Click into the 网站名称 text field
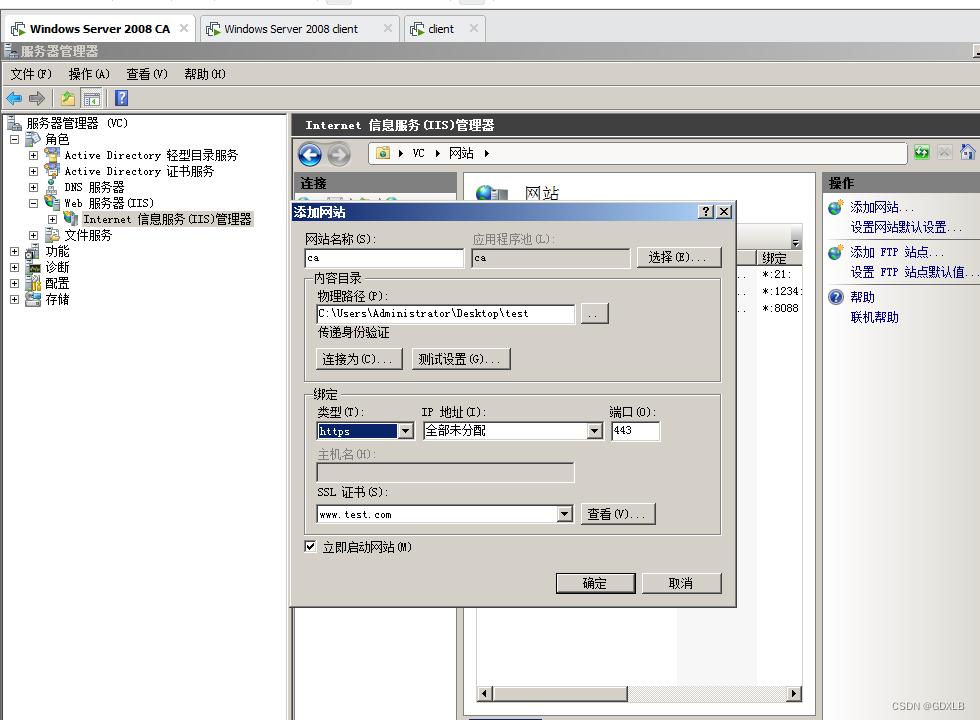 (384, 258)
